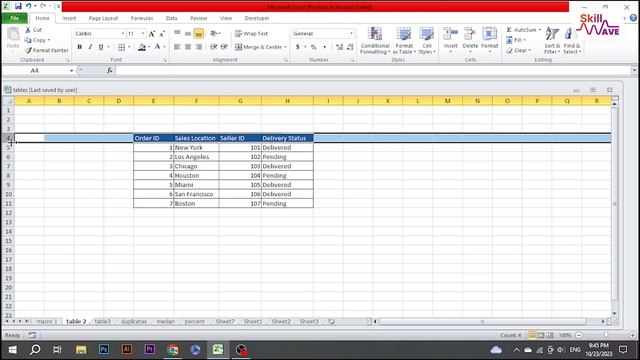
Task: Open Cell Styles gallery
Action: click(427, 40)
